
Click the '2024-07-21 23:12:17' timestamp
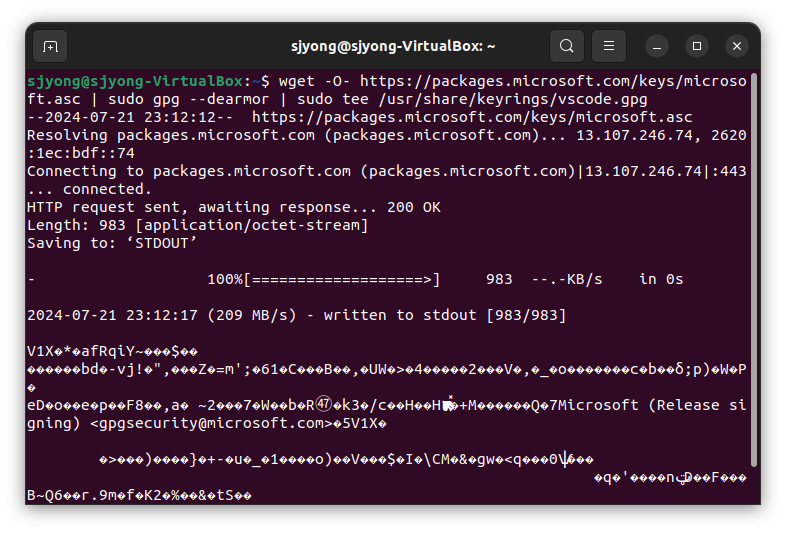pos(112,316)
